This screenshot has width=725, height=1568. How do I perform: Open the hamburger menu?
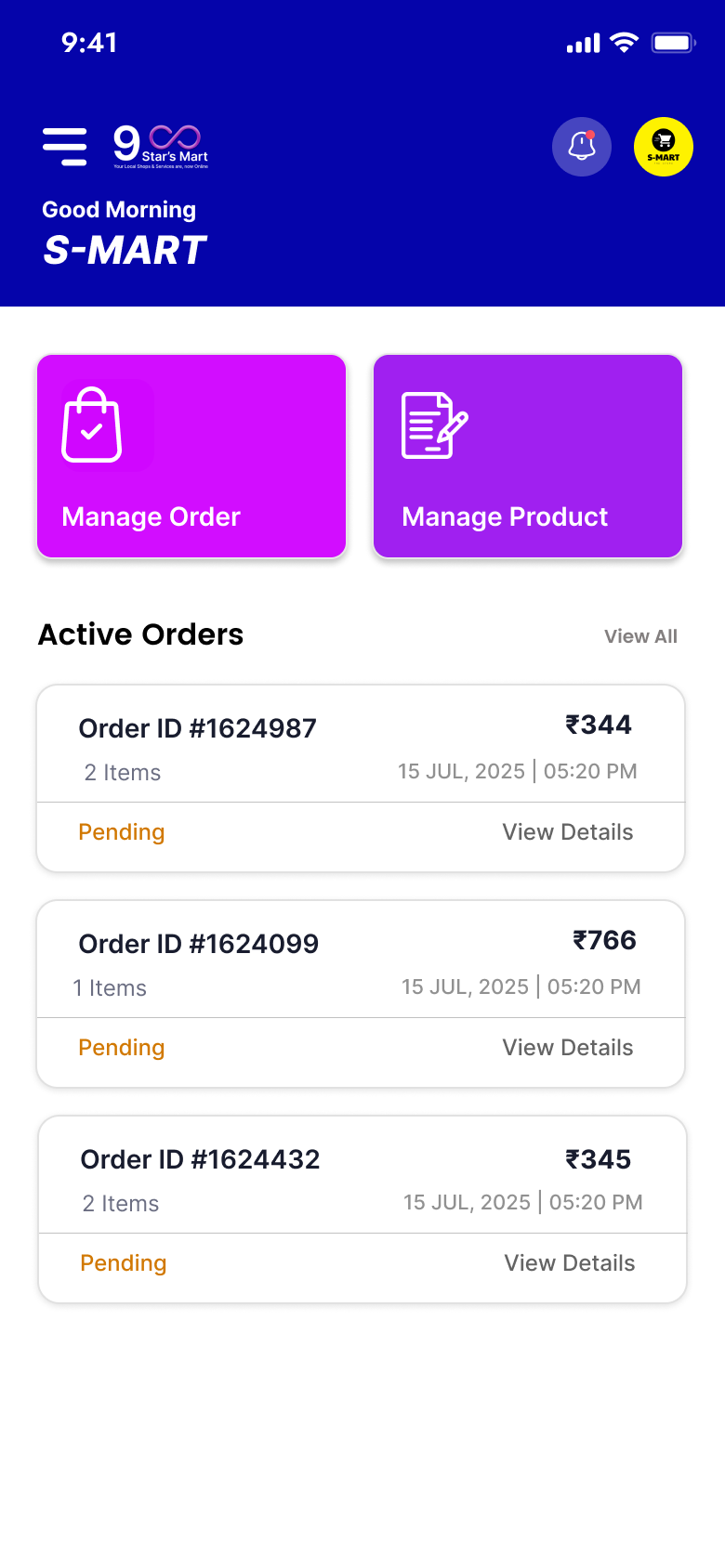(65, 147)
